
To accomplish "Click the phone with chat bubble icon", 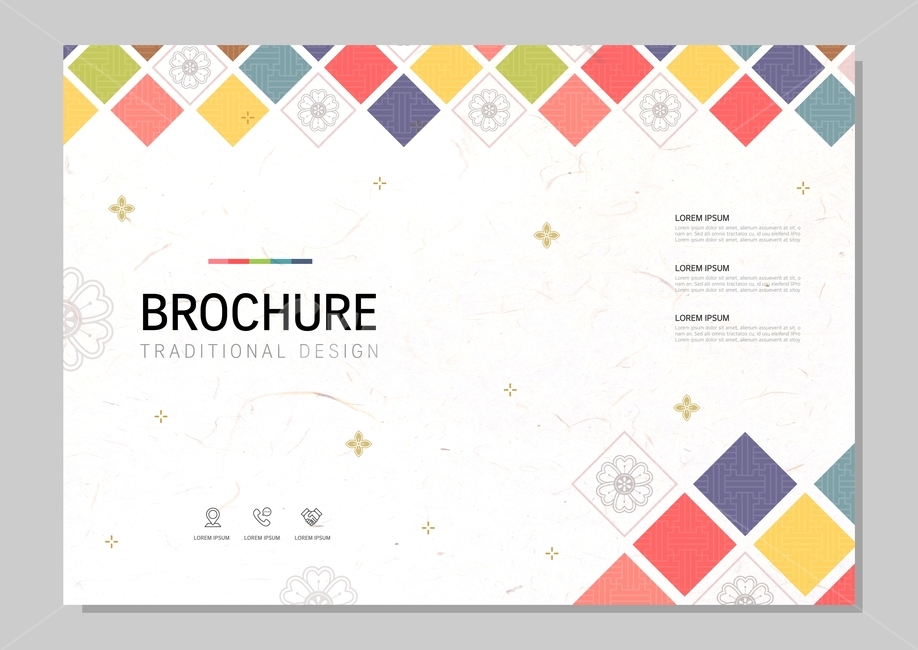I will click(262, 516).
